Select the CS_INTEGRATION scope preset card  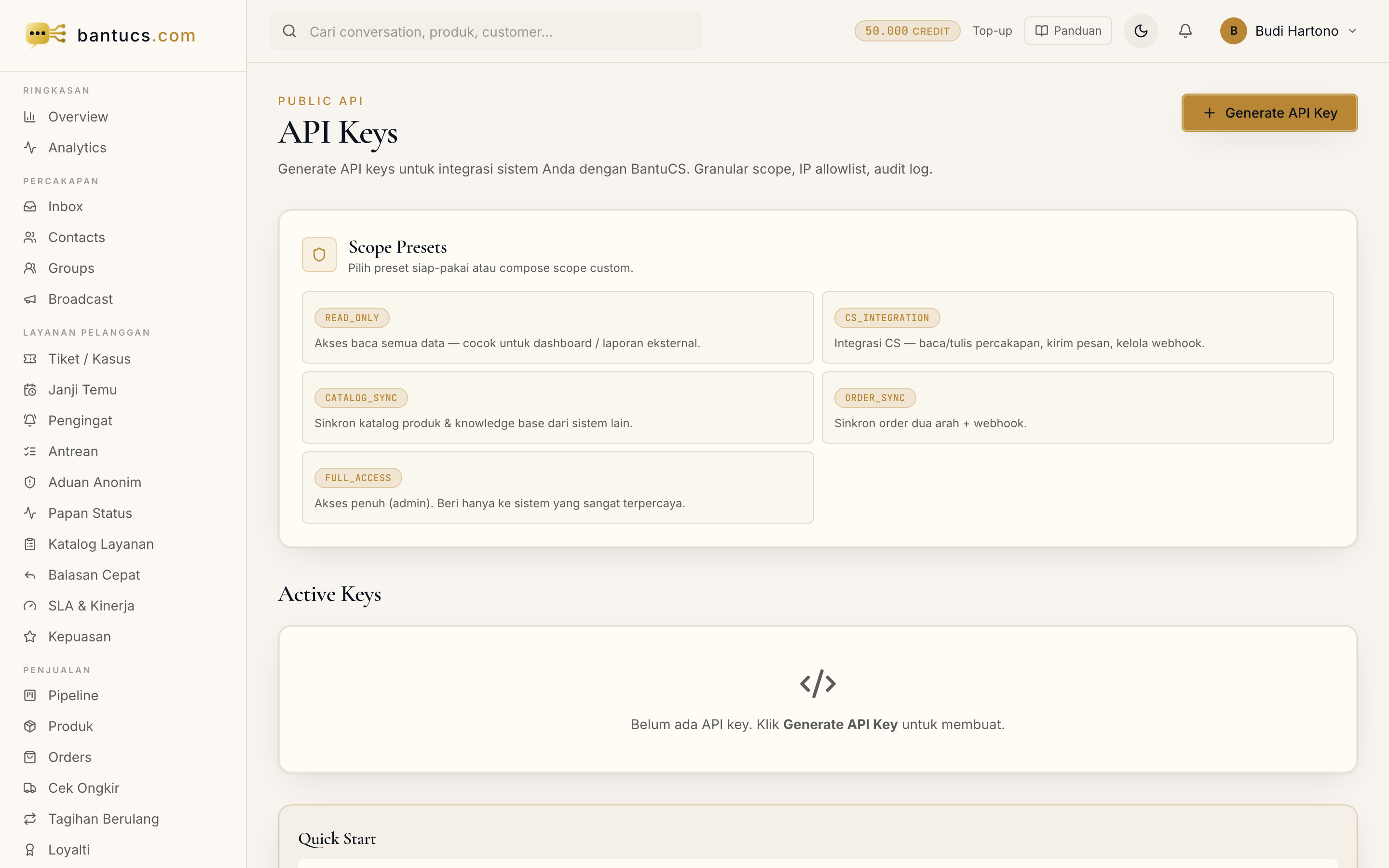pos(1077,327)
